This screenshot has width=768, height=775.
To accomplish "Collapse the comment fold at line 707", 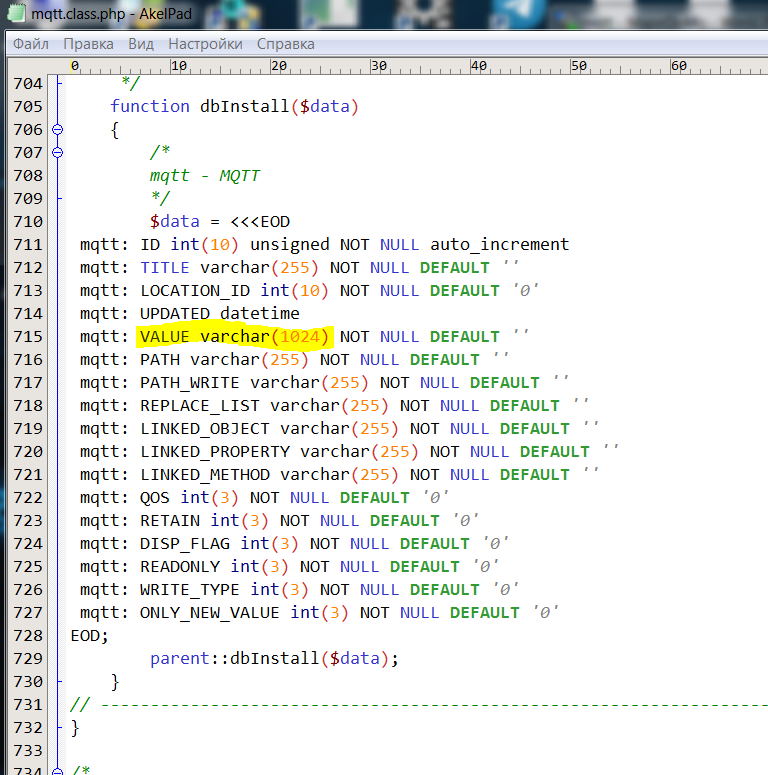I will 57,153.
